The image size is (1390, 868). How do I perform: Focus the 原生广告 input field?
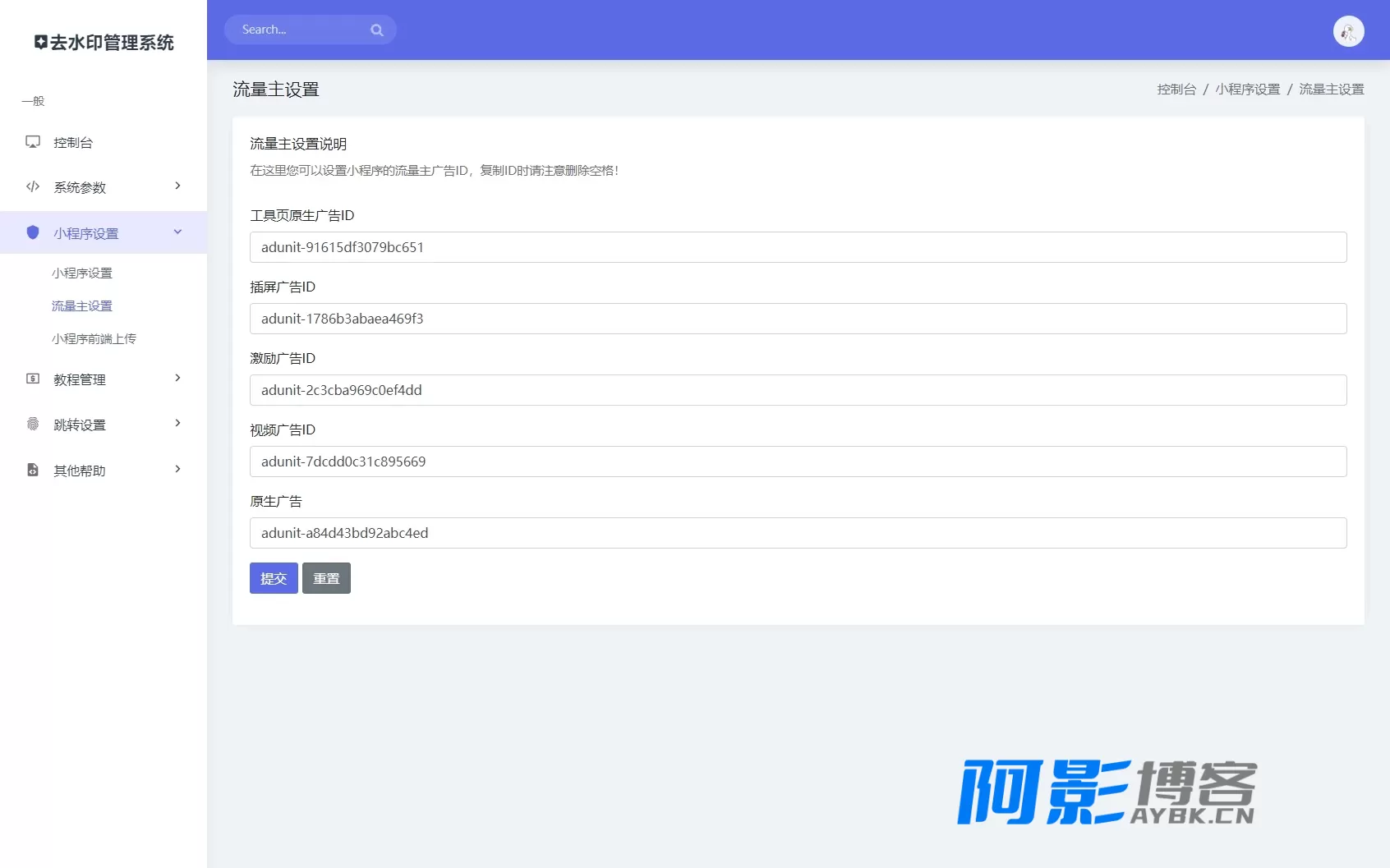(x=799, y=533)
